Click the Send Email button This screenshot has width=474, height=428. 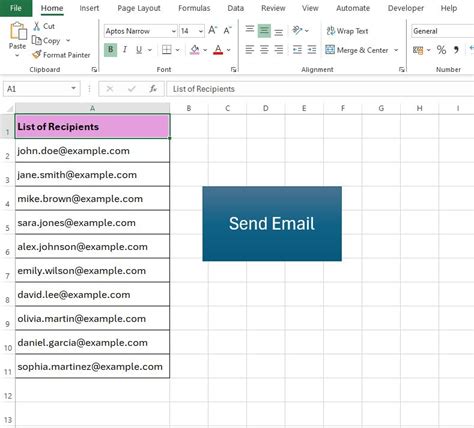(x=272, y=224)
